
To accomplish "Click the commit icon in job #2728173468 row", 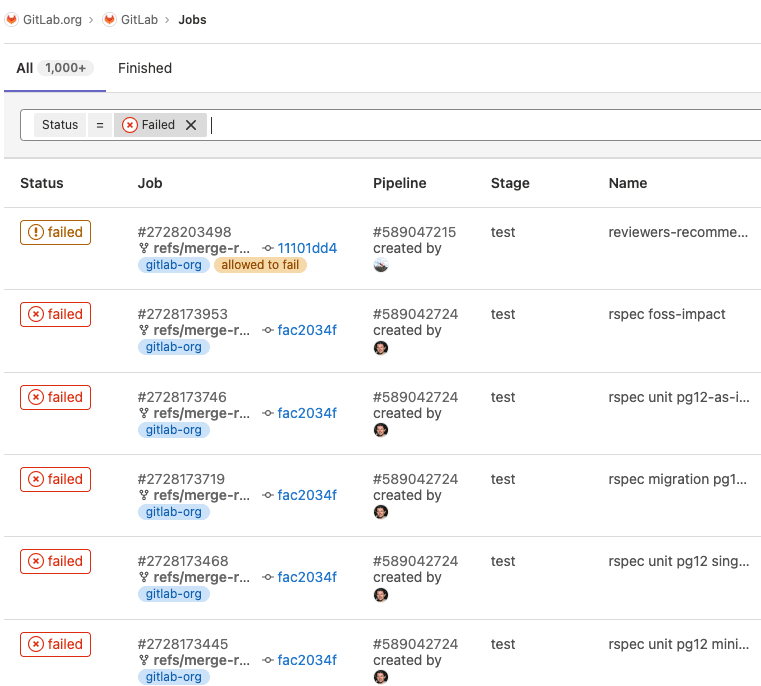I will coord(268,577).
